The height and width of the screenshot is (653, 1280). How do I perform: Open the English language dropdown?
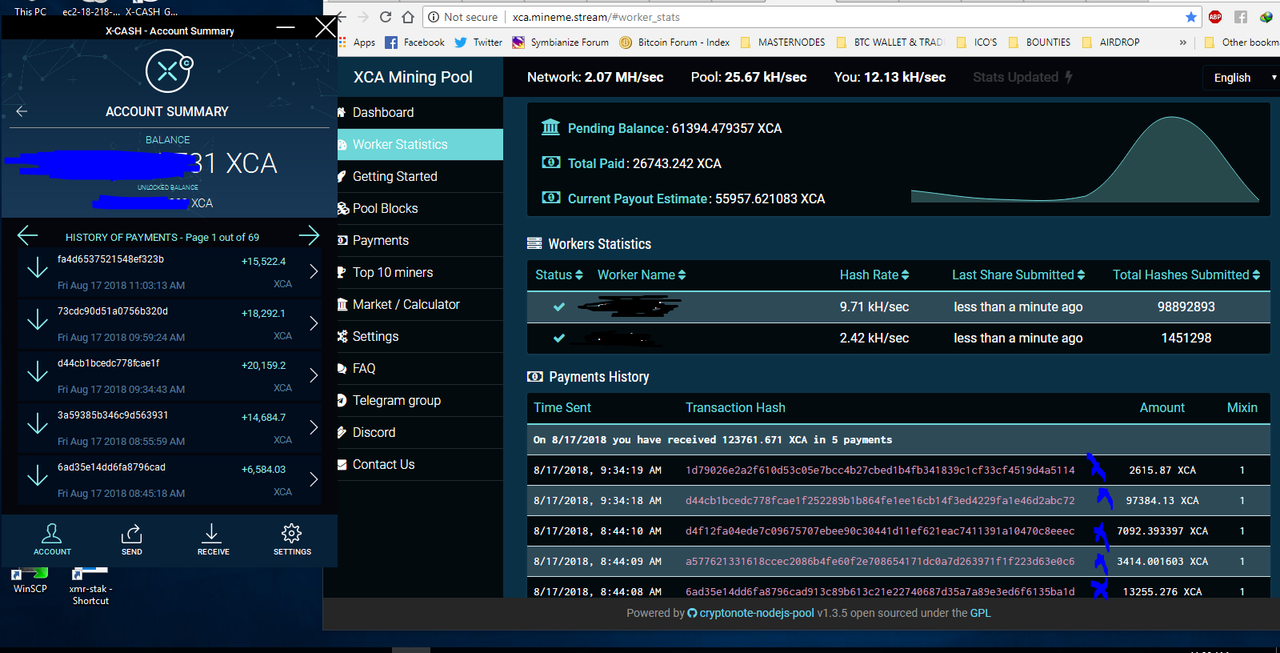coord(1240,77)
